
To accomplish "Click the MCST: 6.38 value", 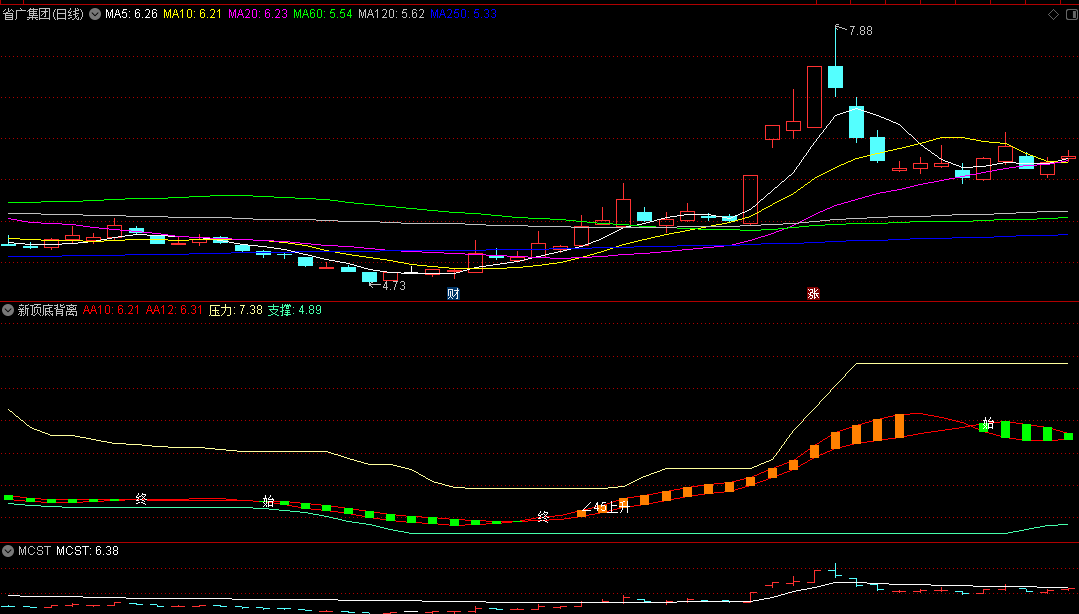I will 87,551.
